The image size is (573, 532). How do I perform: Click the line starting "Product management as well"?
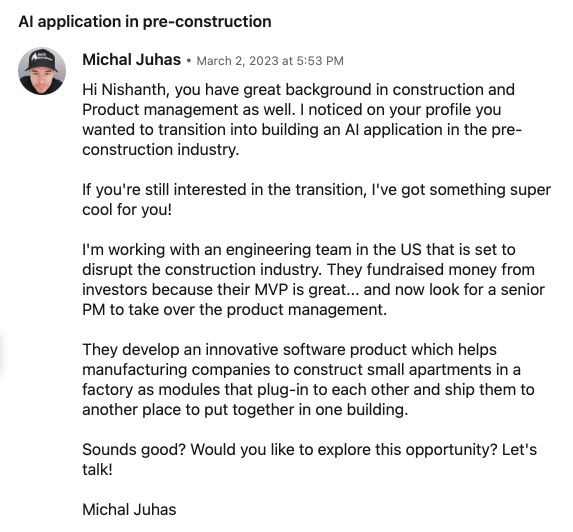click(x=291, y=110)
